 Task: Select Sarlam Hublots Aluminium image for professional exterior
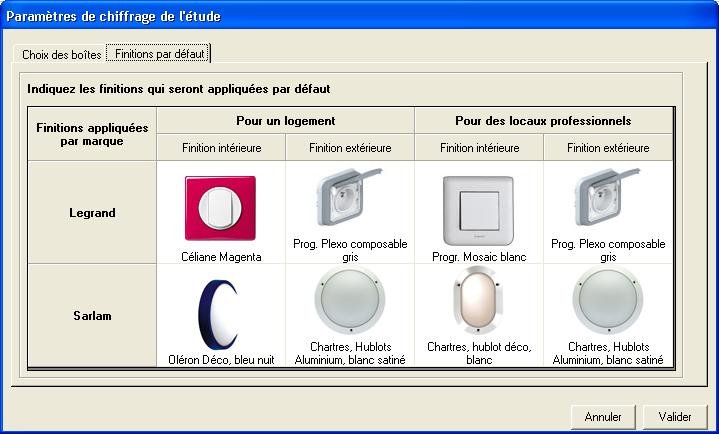[608, 300]
